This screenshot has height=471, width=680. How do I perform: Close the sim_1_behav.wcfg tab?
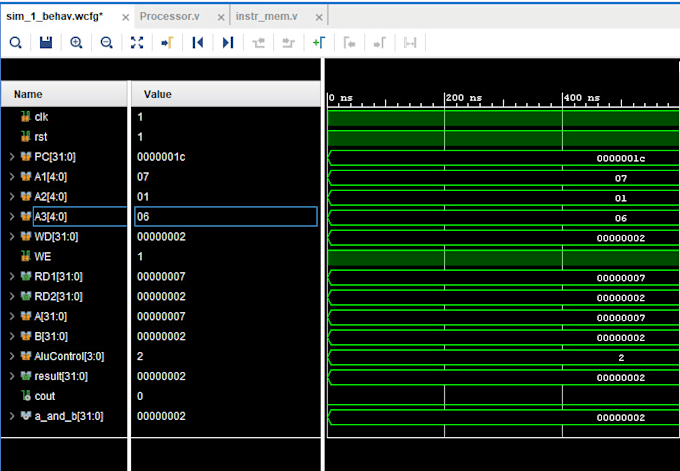[x=123, y=17]
